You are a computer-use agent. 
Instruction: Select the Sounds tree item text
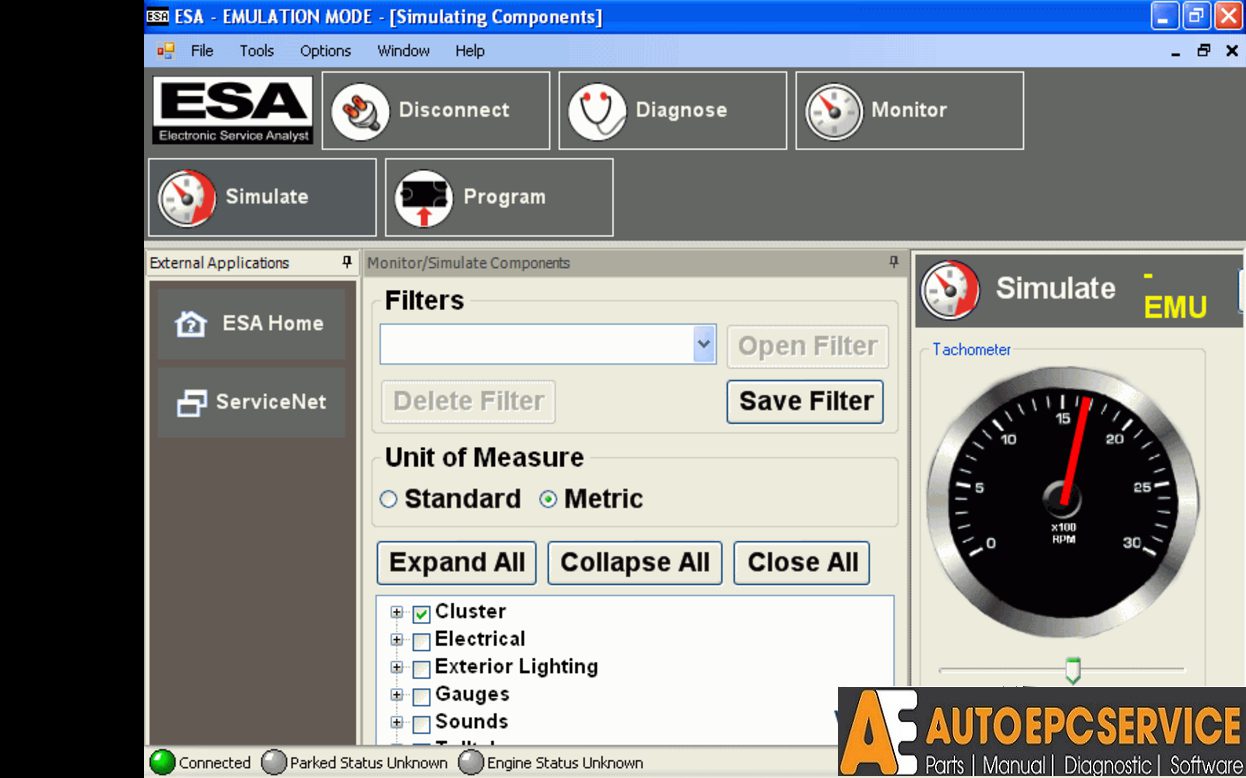472,721
